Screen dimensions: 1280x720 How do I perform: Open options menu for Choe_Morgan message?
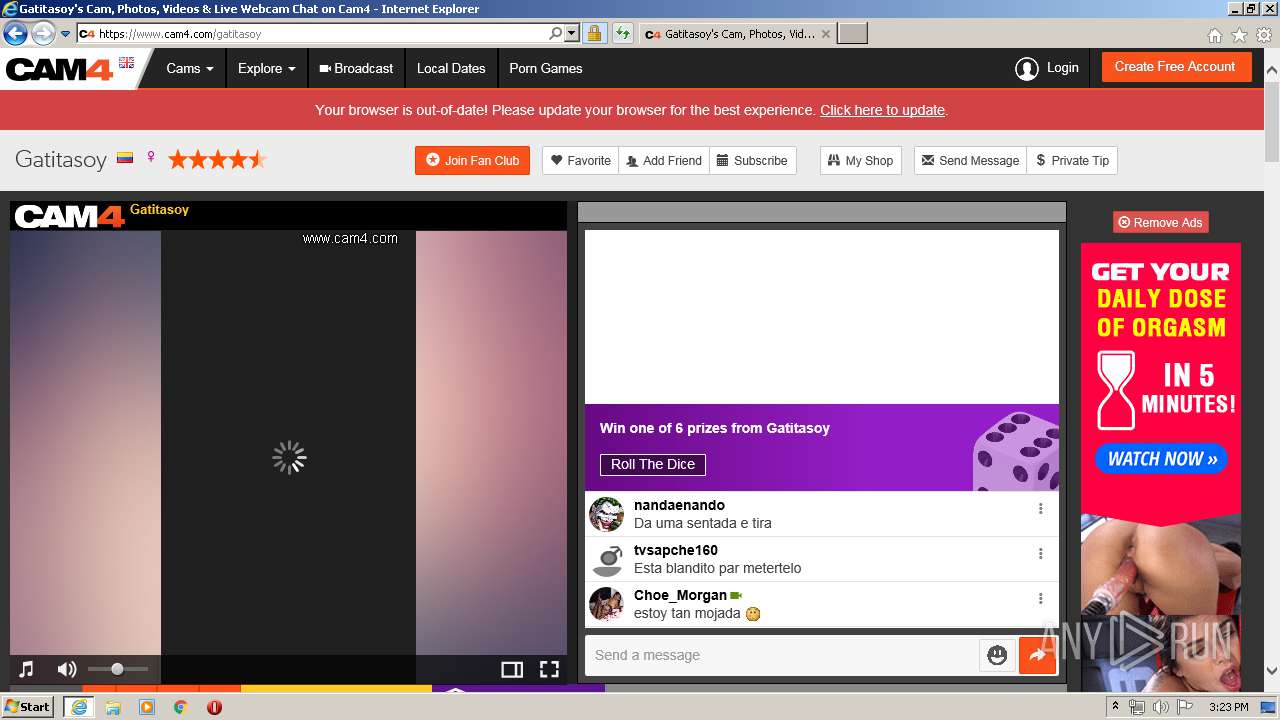tap(1040, 598)
